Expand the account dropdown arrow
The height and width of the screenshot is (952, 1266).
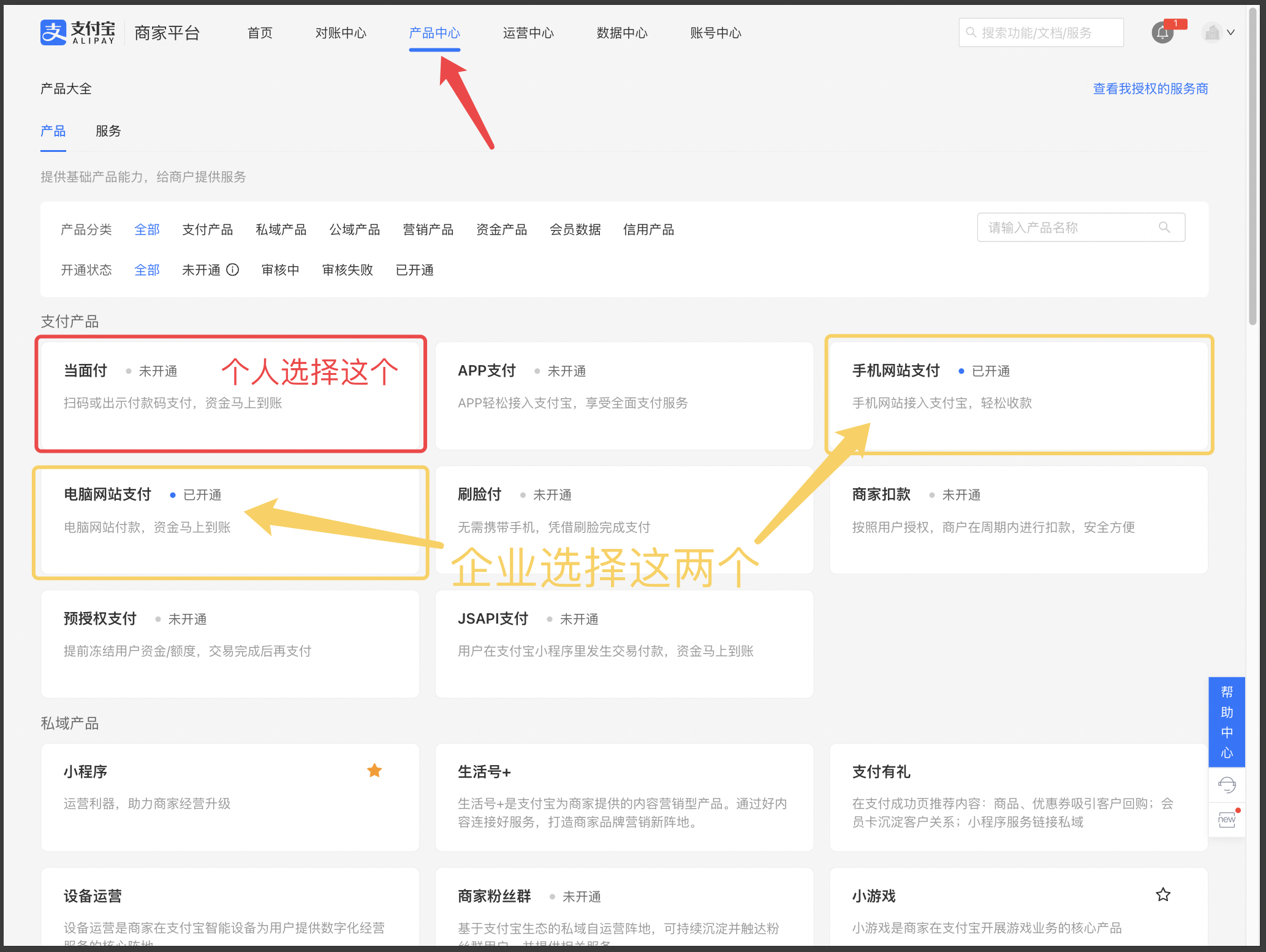1230,32
